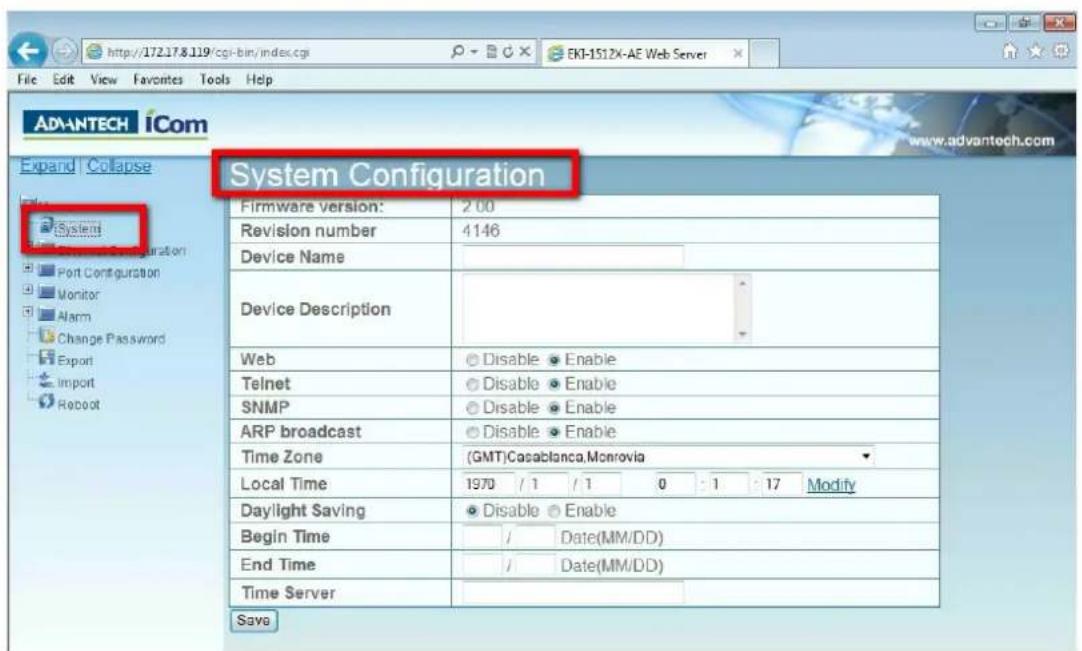Click the compatibility view page icon
Image resolution: width=1082 pixels, height=651 pixels.
(x=491, y=52)
